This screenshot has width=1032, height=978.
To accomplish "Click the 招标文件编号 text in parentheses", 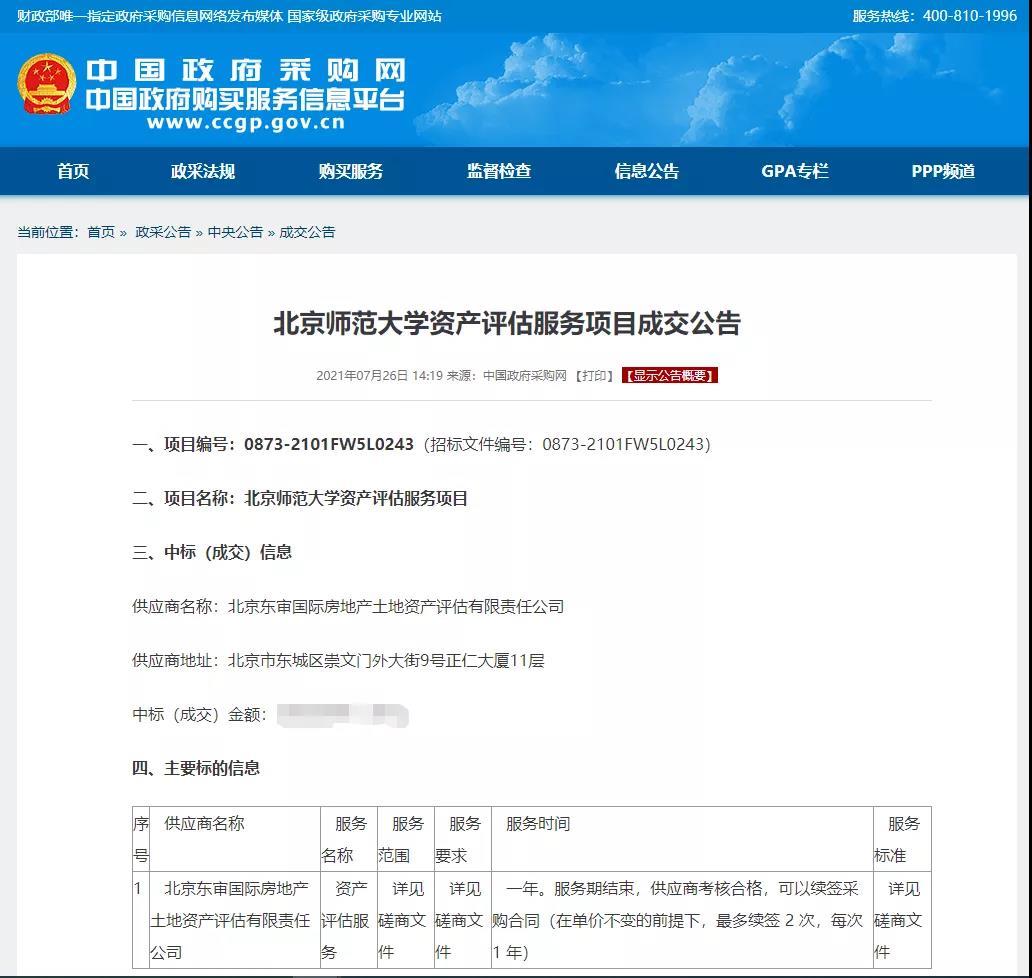I will (567, 444).
